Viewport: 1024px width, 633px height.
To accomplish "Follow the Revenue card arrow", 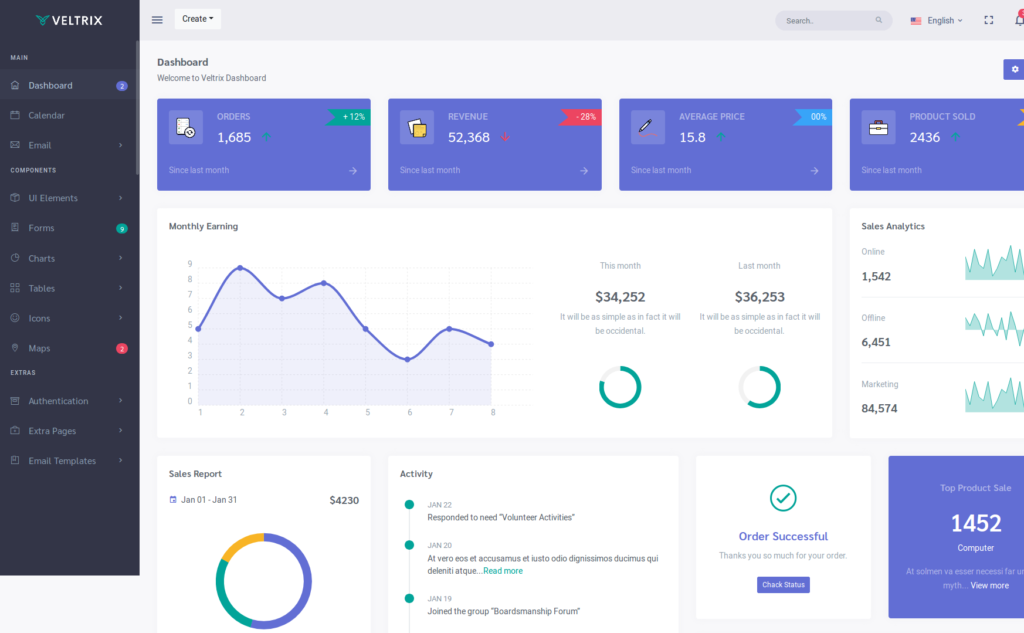I will [584, 170].
